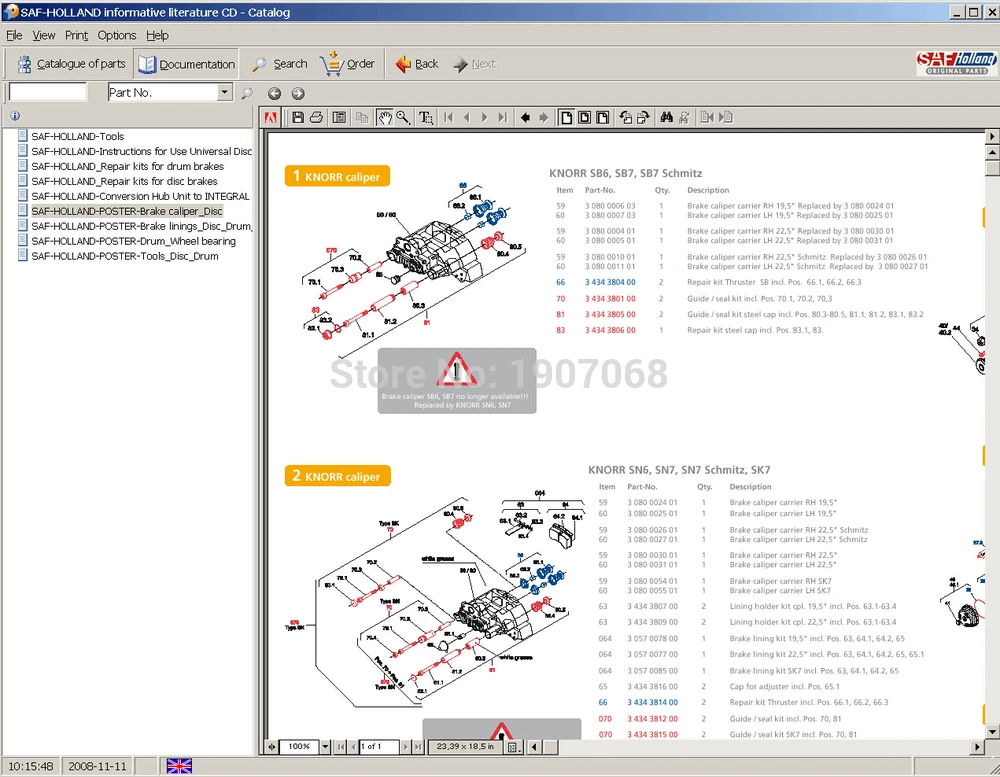The image size is (1000, 777).
Task: Go to first page in PDF toolbar
Action: 448,117
